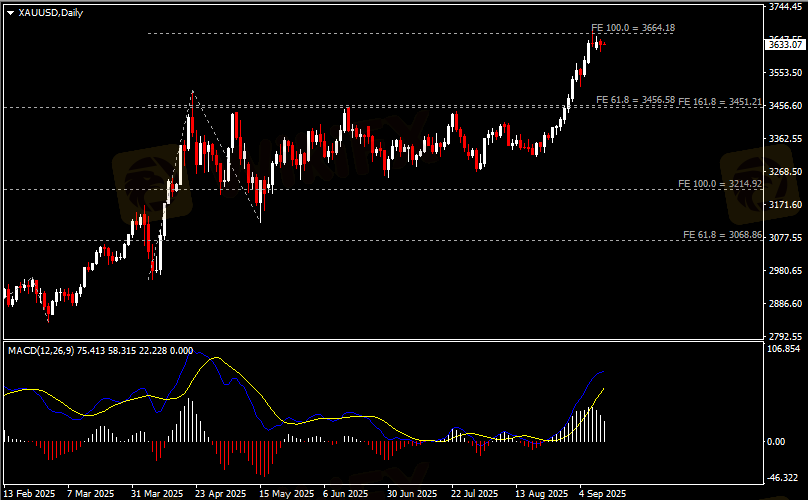Click price axis value 3553.50
Image resolution: width=808 pixels, height=500 pixels.
coord(785,73)
